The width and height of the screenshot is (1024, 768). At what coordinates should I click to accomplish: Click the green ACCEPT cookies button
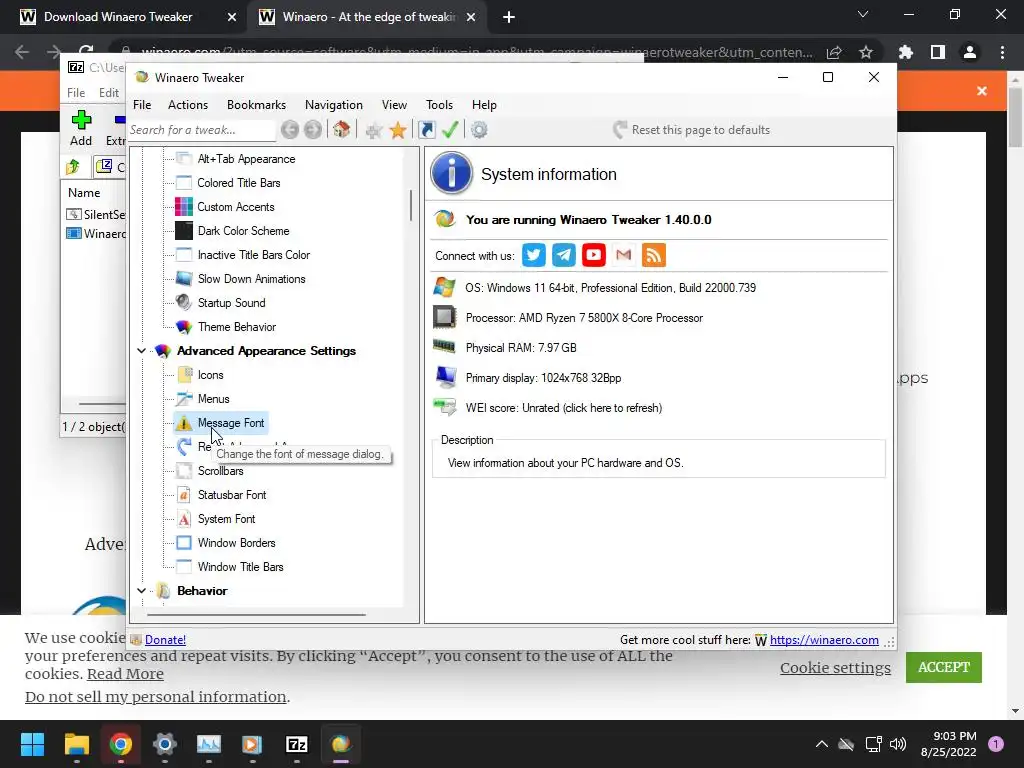[944, 667]
